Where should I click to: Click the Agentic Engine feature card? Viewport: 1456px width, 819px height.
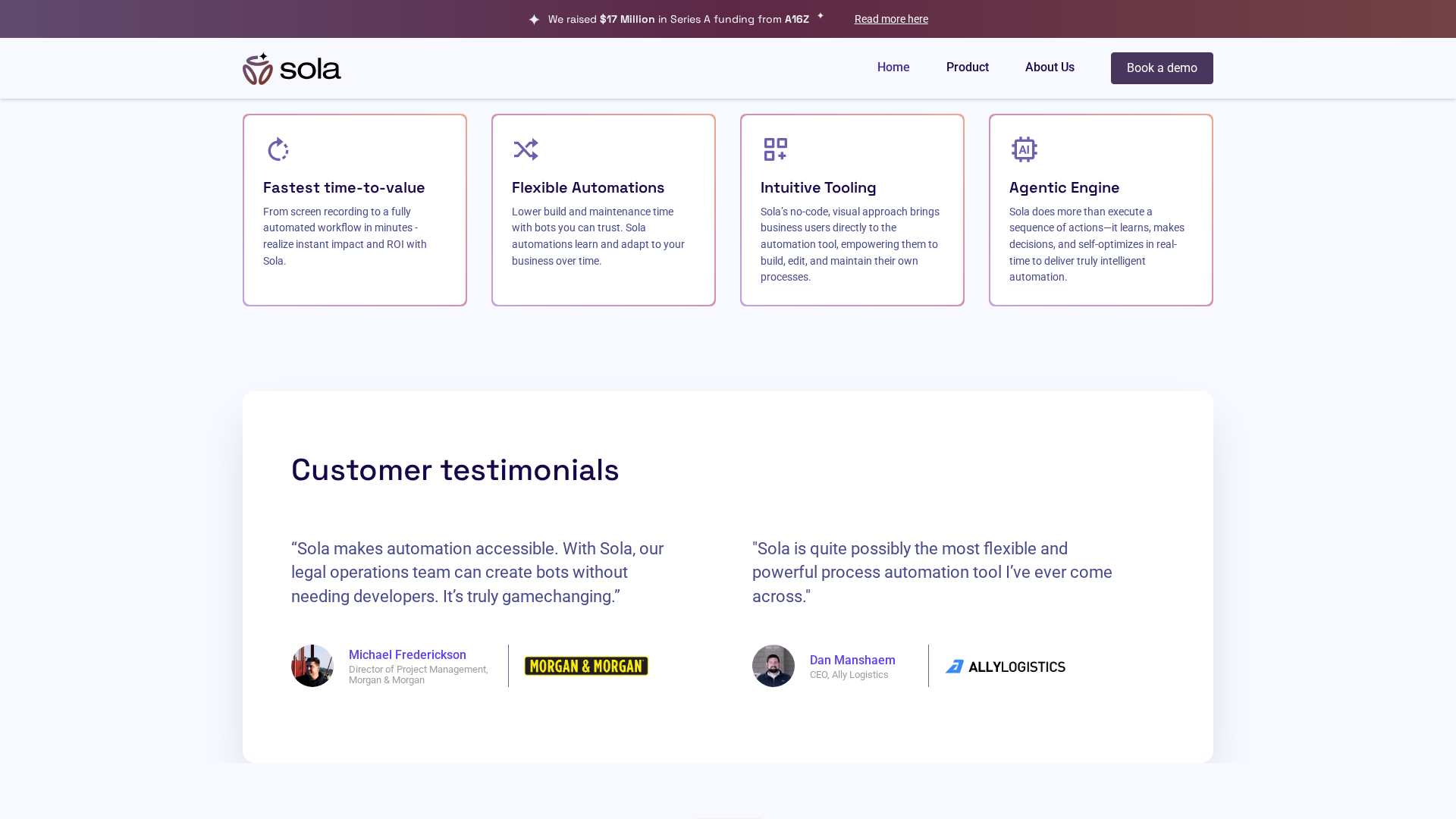1100,209
